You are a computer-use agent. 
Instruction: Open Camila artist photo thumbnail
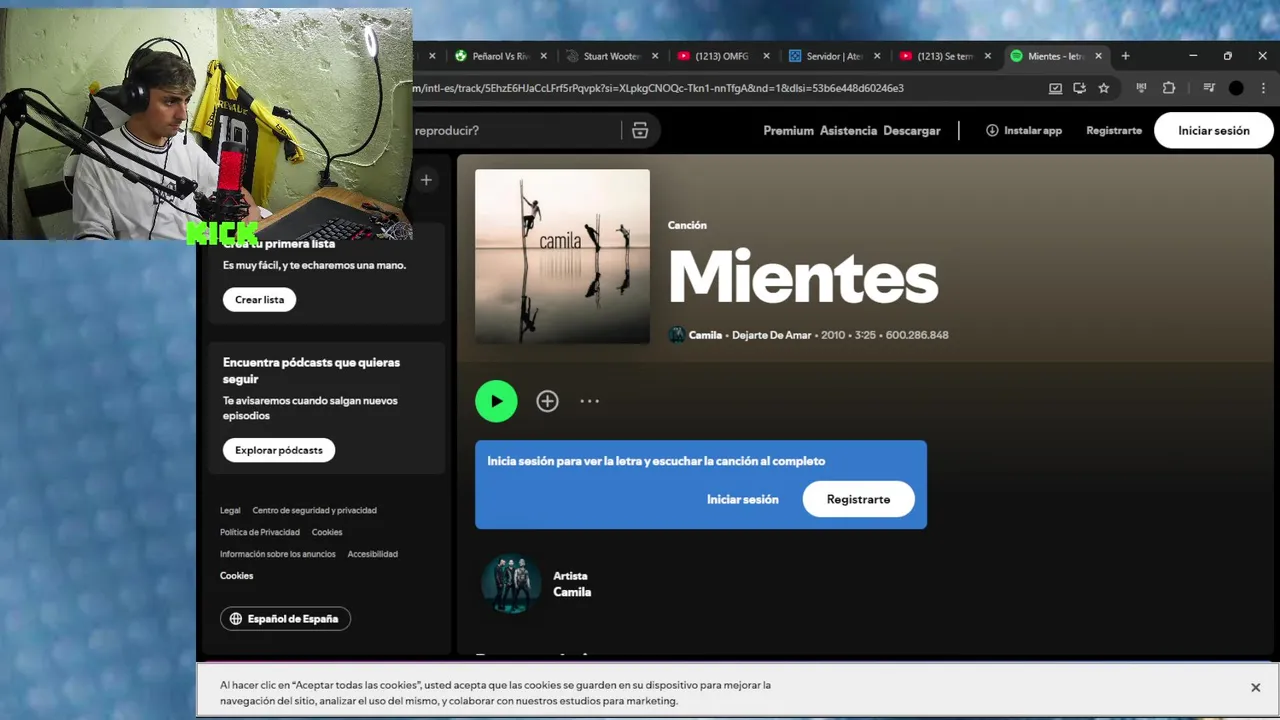[511, 583]
